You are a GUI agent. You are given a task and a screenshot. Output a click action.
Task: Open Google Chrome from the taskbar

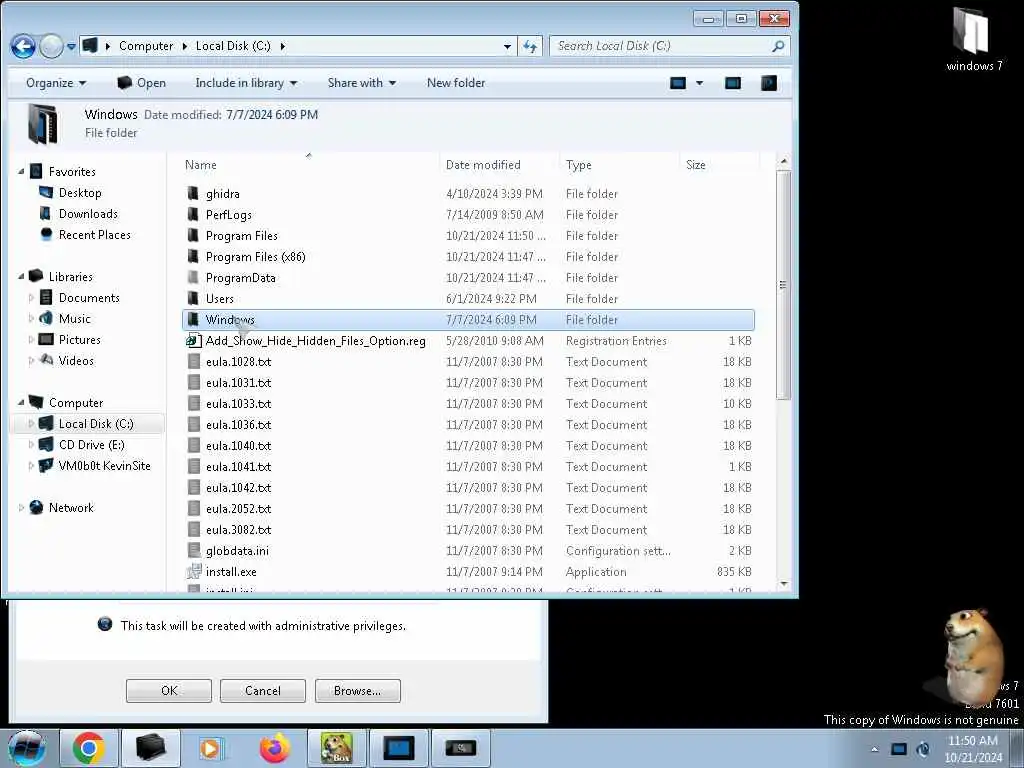[89, 748]
